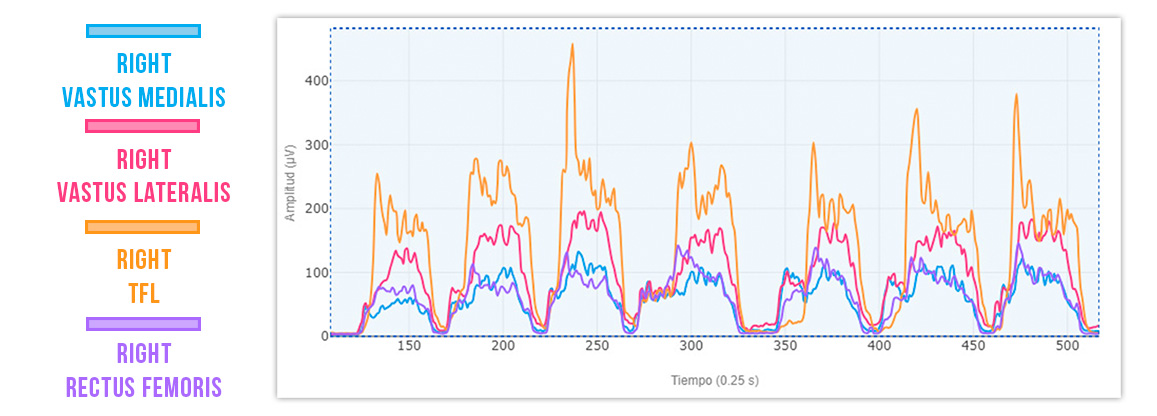Click the 250 tick label on x-axis
The image size is (1157, 416).
[x=597, y=346]
